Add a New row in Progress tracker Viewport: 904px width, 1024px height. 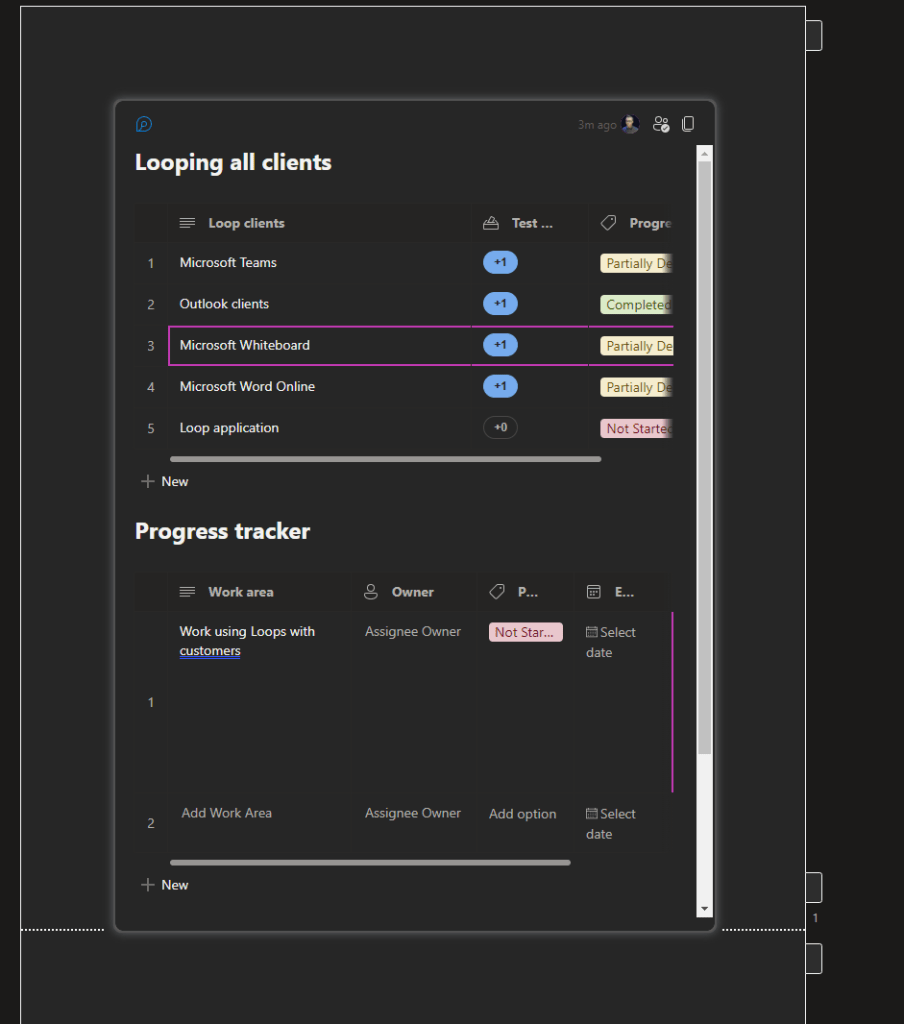[165, 885]
